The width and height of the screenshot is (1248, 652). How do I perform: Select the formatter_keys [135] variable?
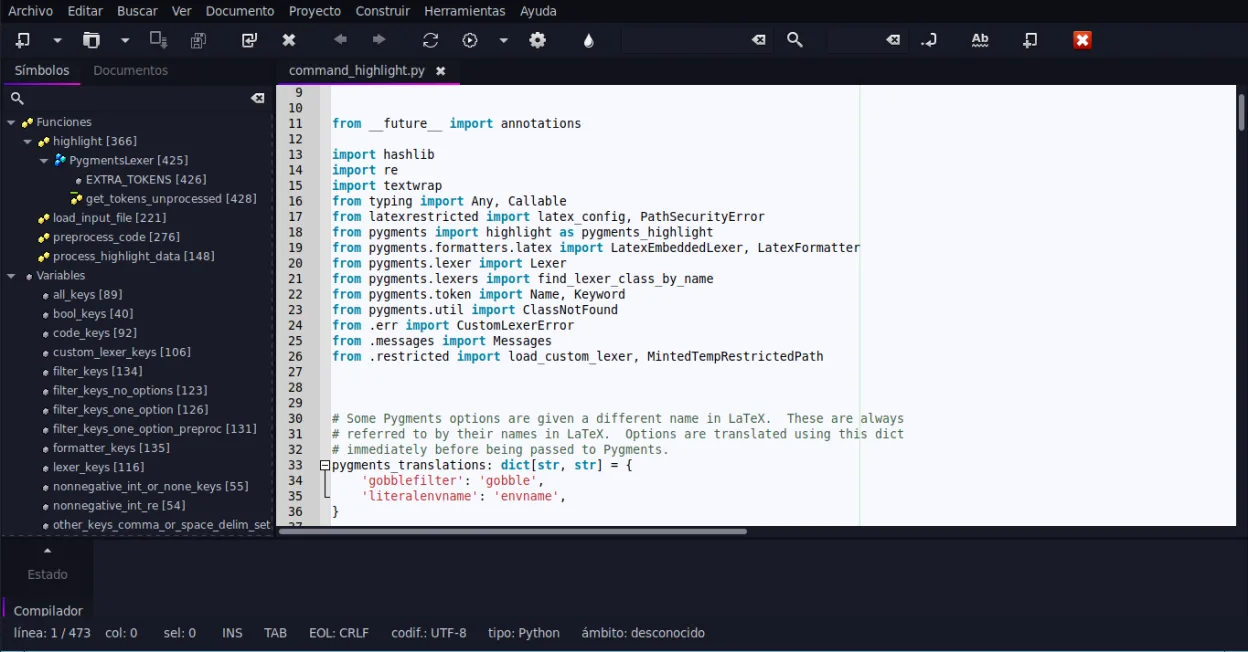coord(111,448)
